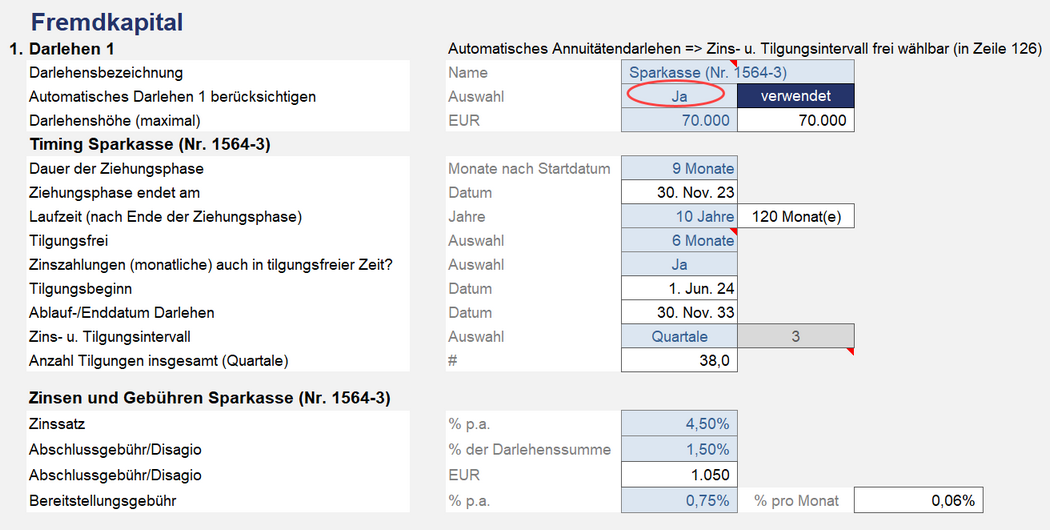Click the Zinssatz 4,50% cell
1050x530 pixels.
(x=678, y=425)
